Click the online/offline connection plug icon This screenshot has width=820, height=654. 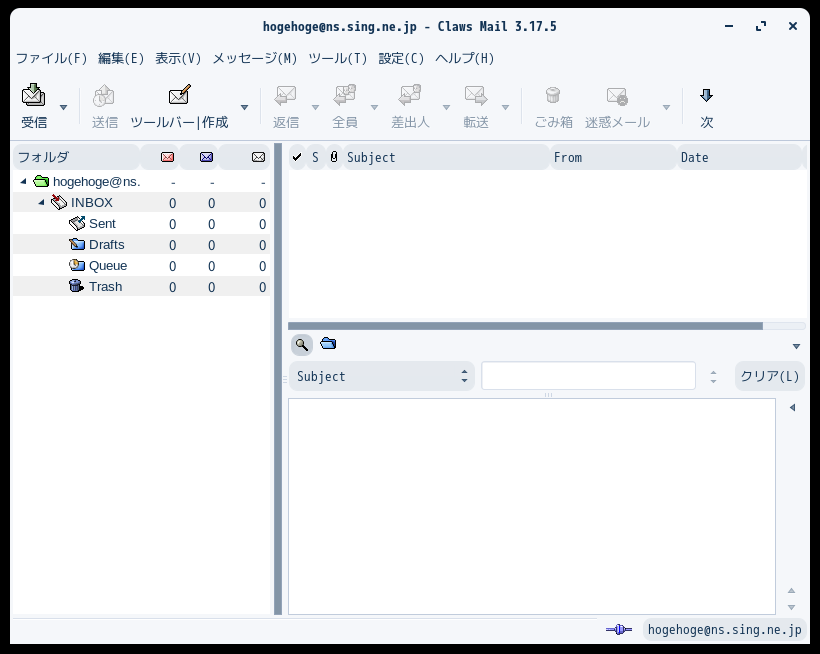[619, 629]
